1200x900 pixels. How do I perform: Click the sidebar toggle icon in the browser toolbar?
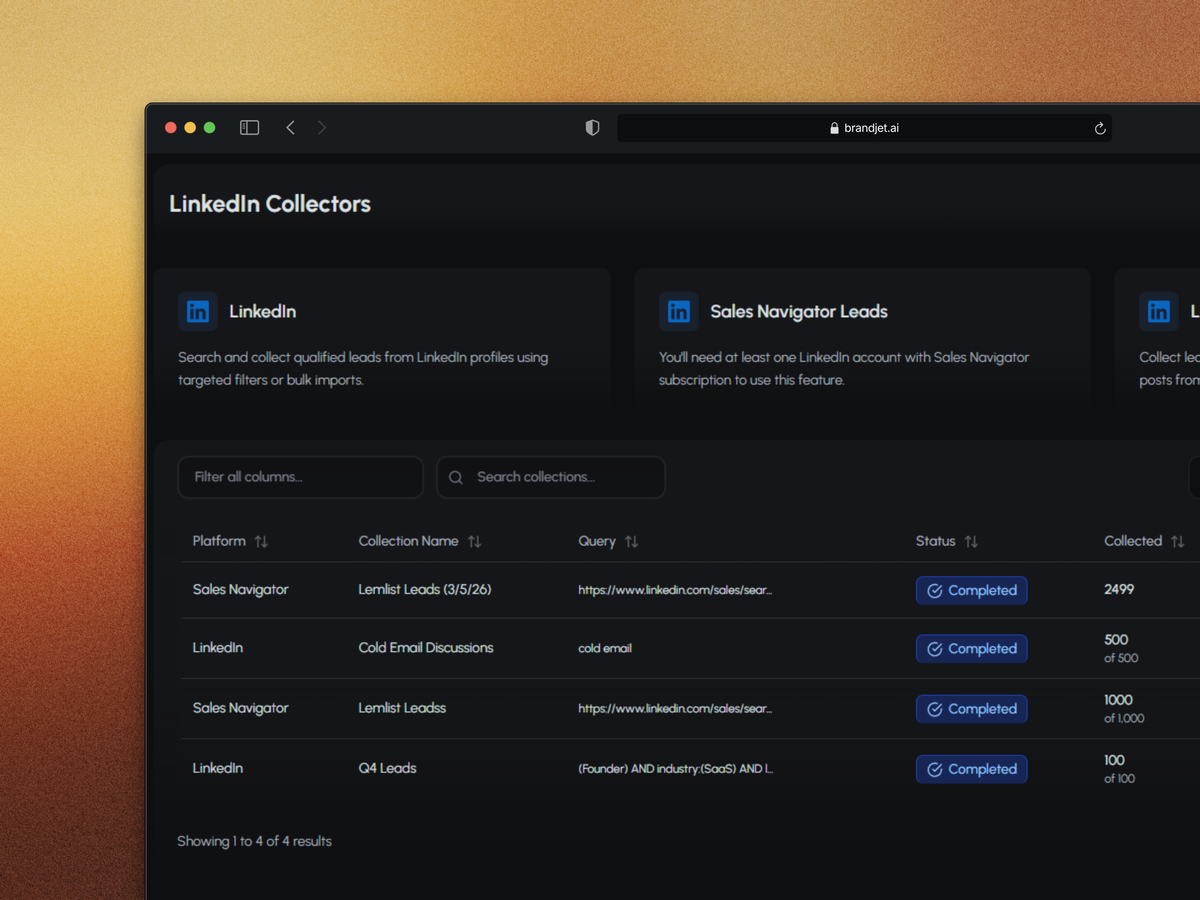pyautogui.click(x=249, y=127)
